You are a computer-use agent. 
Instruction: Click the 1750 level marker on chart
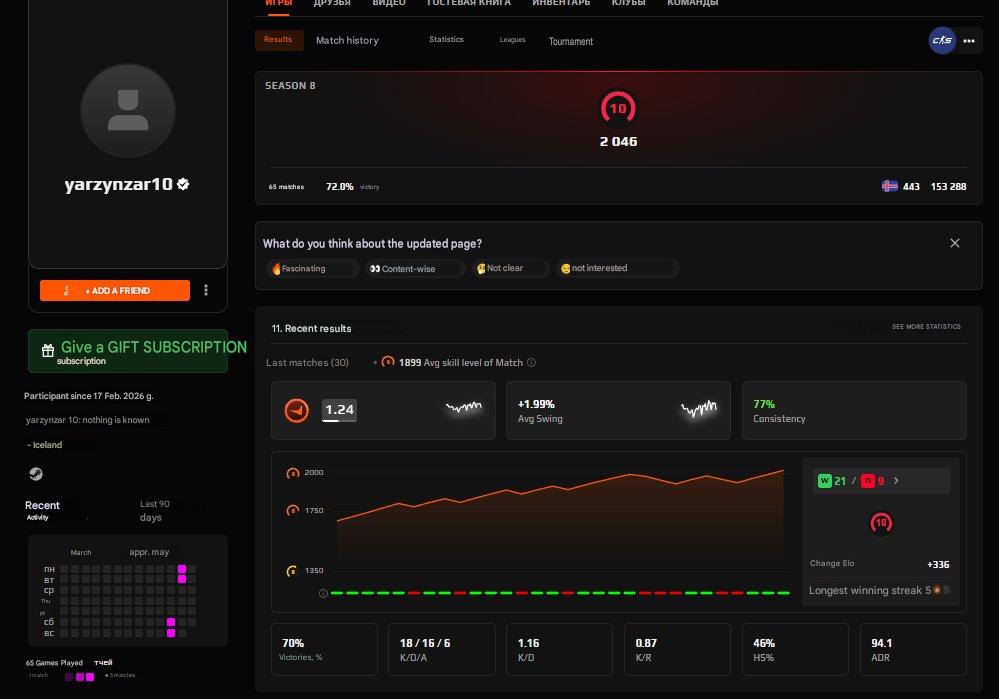pyautogui.click(x=292, y=510)
